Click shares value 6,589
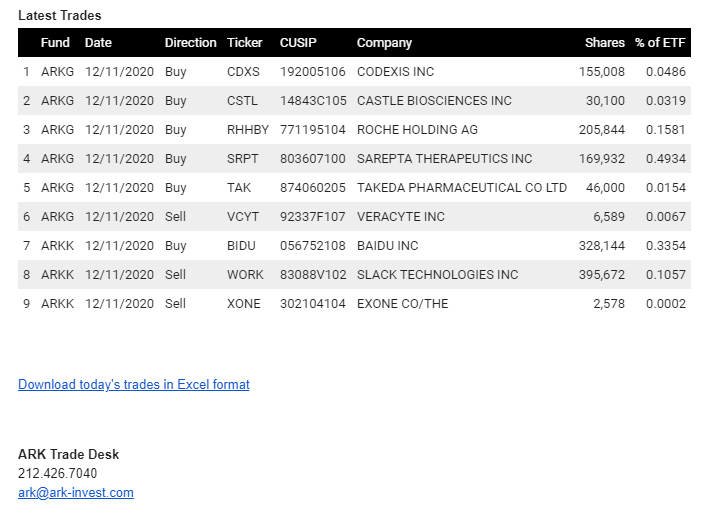Image resolution: width=718 pixels, height=510 pixels. [609, 217]
